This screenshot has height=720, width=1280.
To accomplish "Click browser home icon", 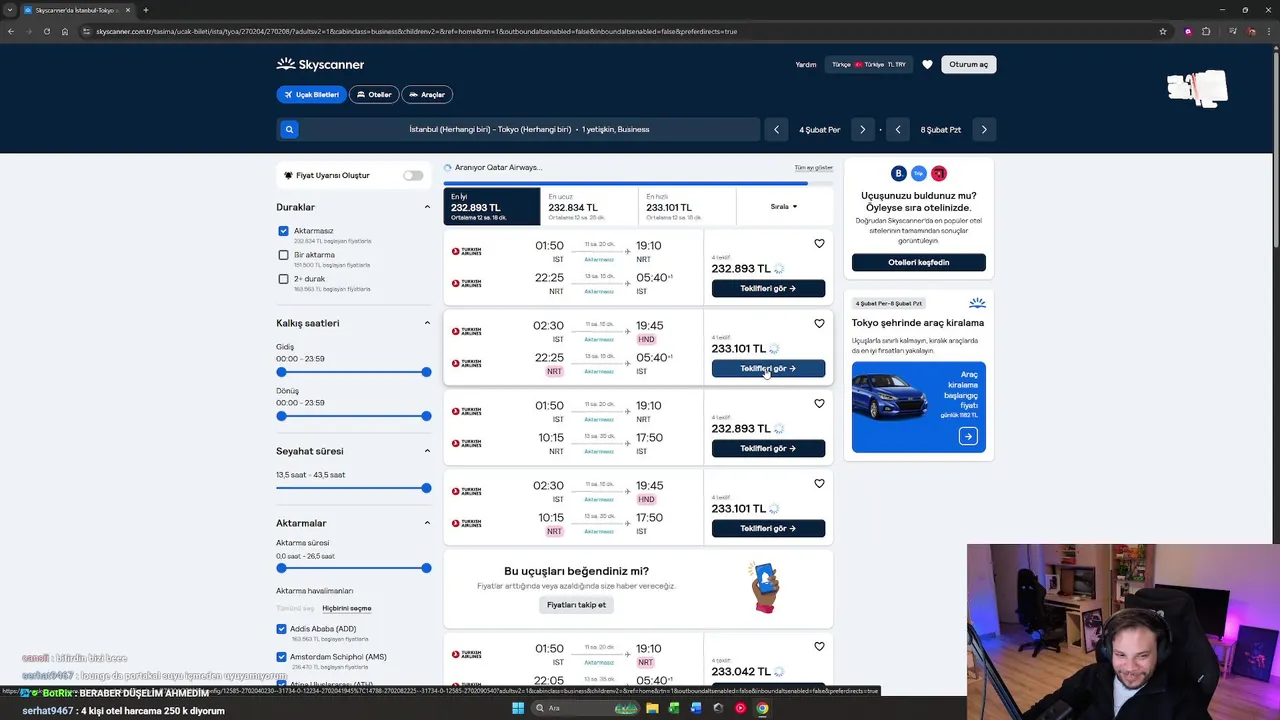I will coord(65,31).
